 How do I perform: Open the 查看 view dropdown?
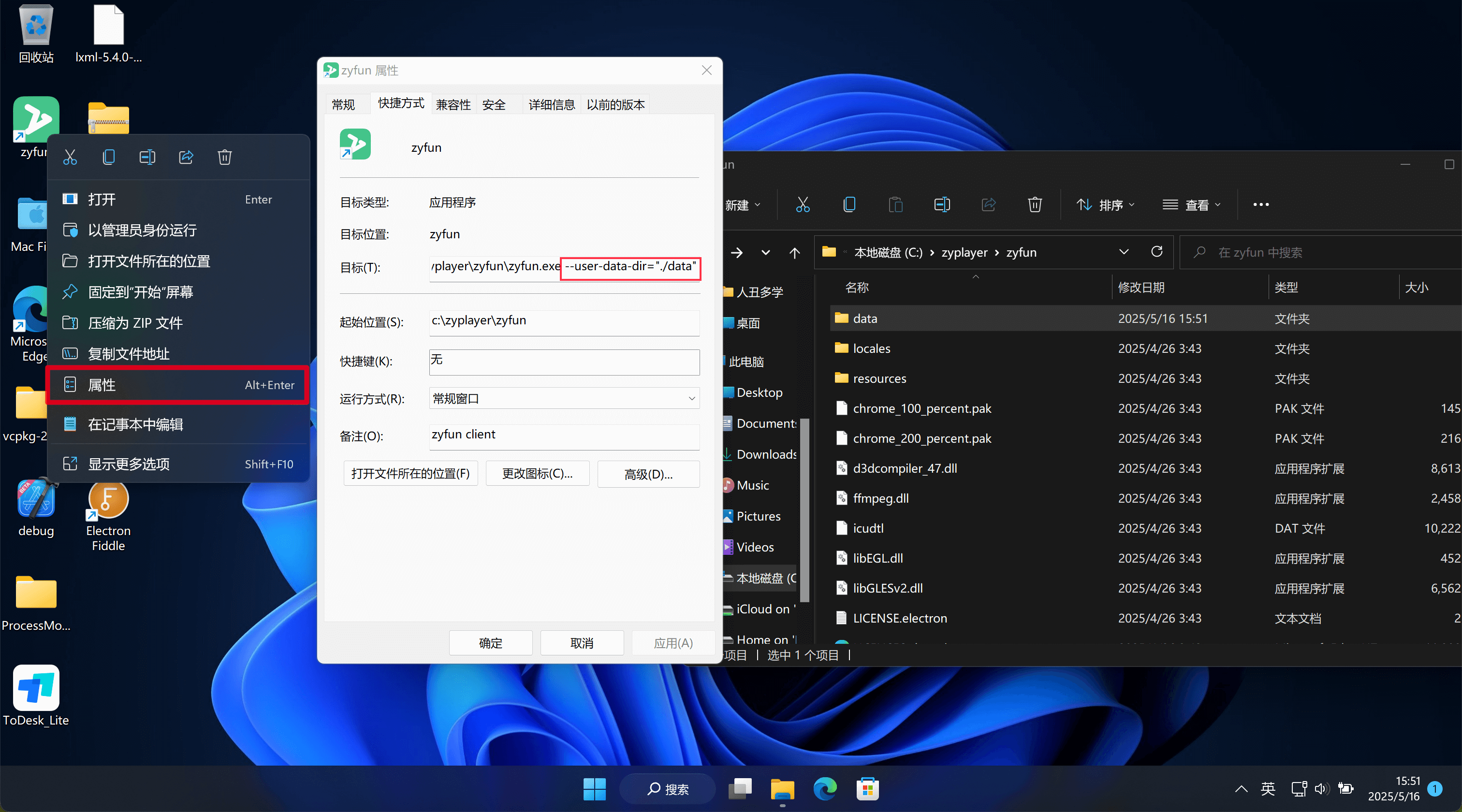click(x=1191, y=204)
